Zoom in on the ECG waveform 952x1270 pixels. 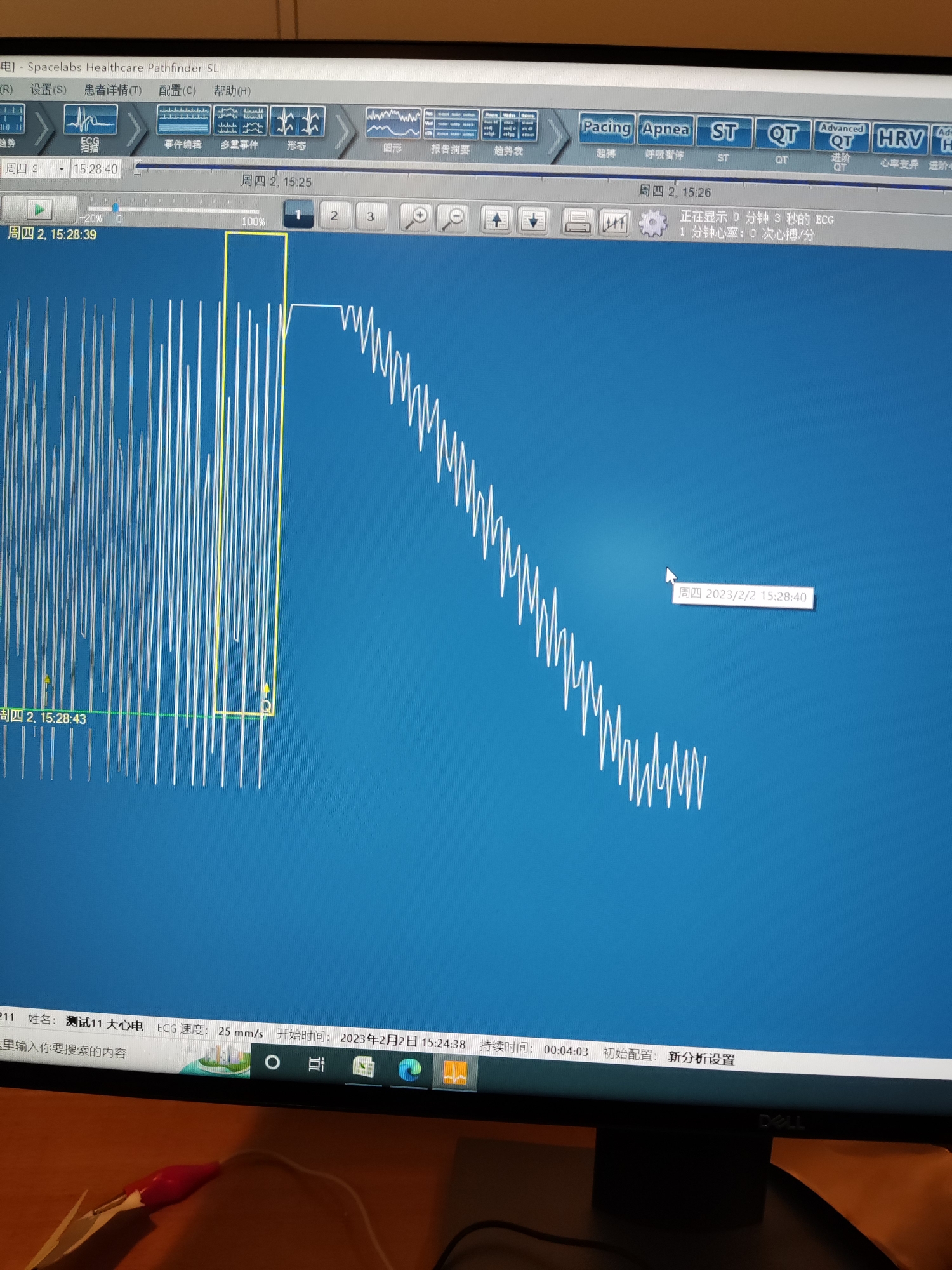click(416, 218)
